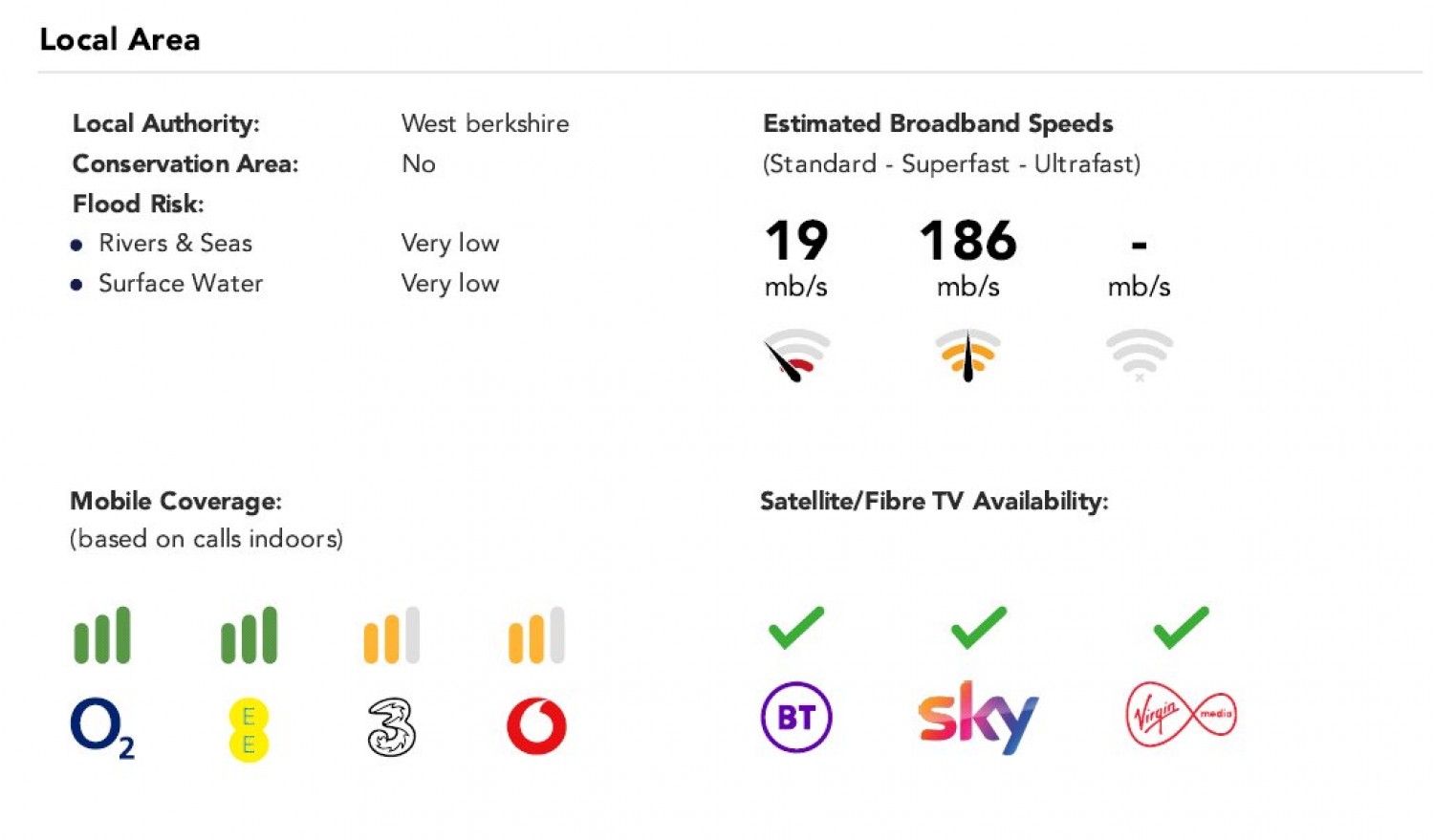Click the green checkmark above BT
Image resolution: width=1434 pixels, height=840 pixels.
[796, 628]
